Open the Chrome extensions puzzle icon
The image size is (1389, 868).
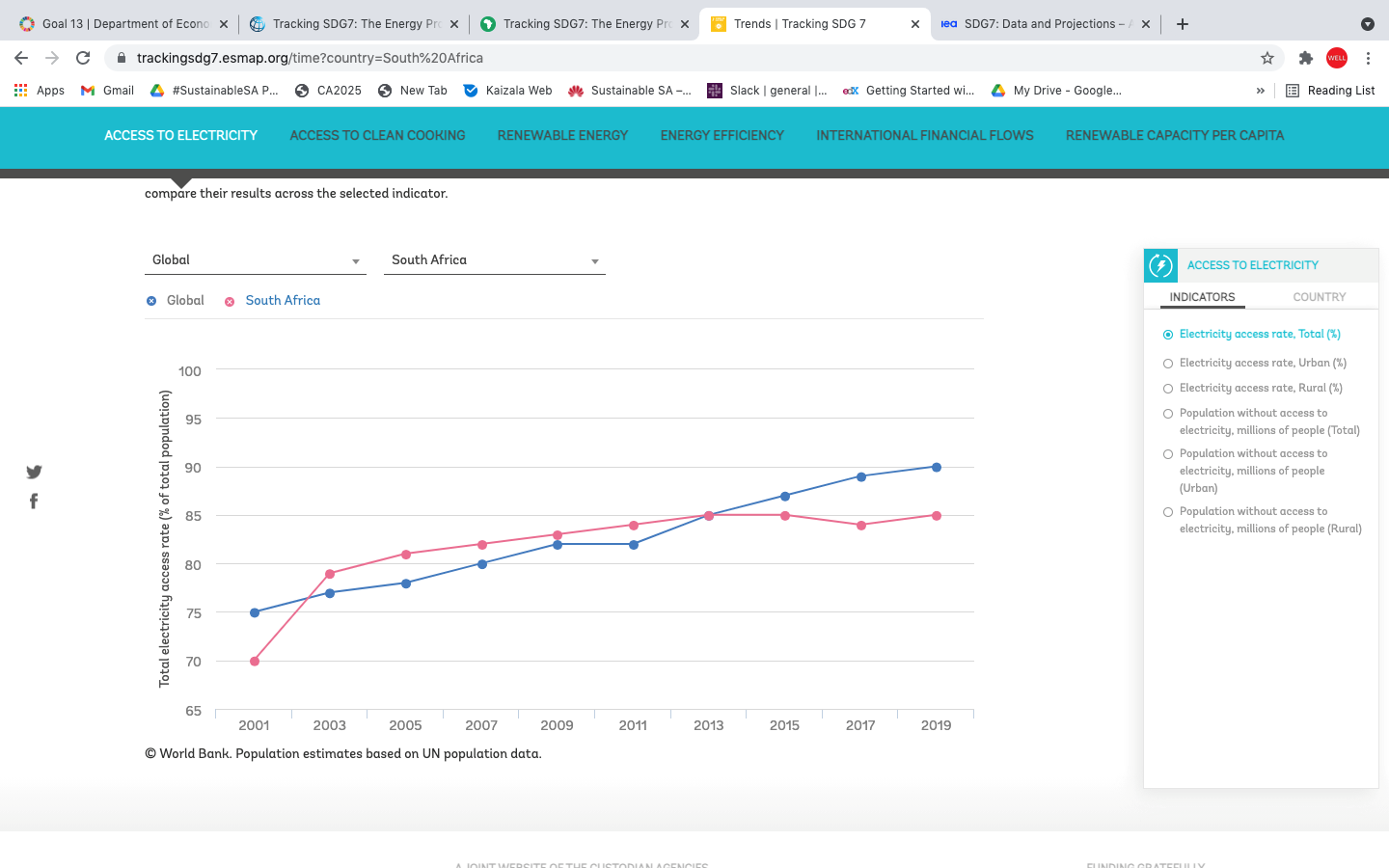[1305, 58]
